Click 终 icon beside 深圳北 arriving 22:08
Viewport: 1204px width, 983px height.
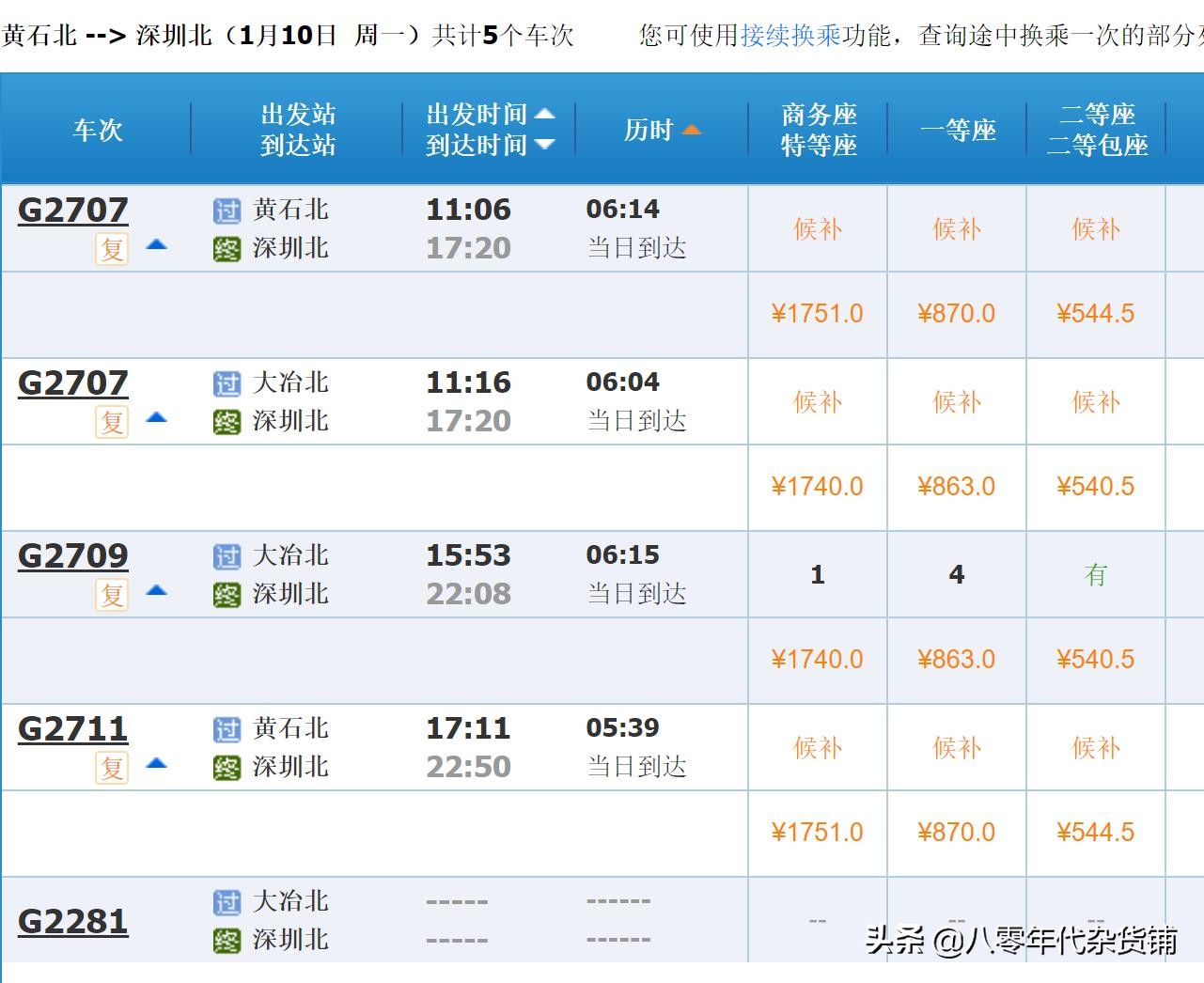pyautogui.click(x=227, y=595)
